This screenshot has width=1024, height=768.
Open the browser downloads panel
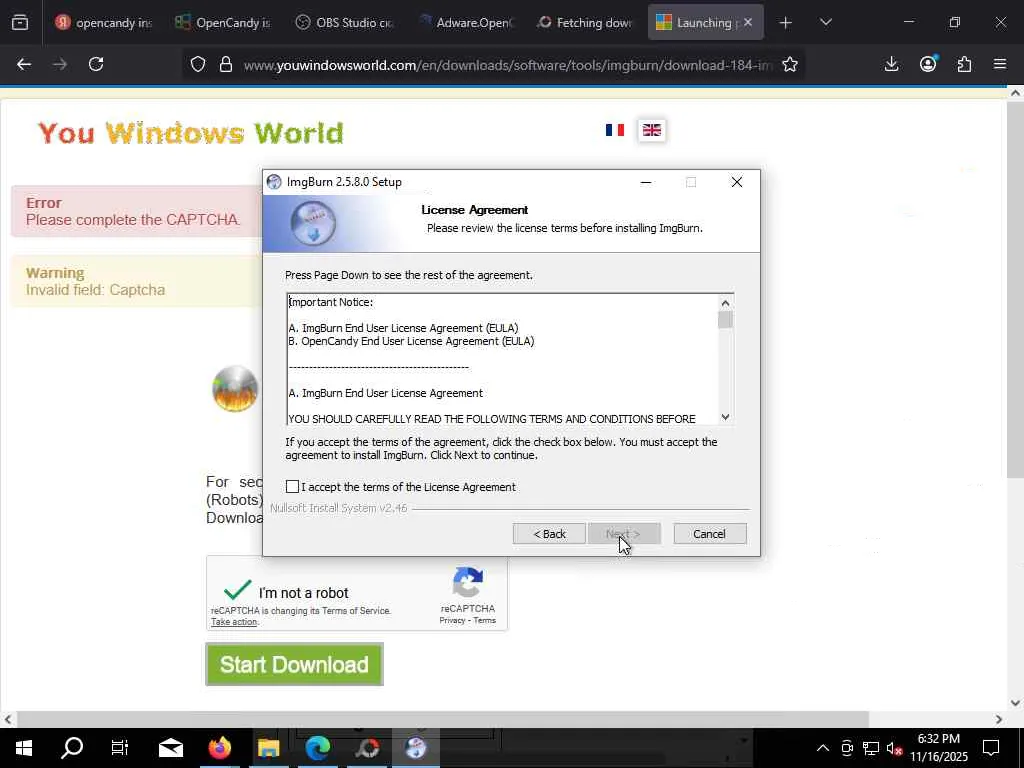[x=891, y=64]
